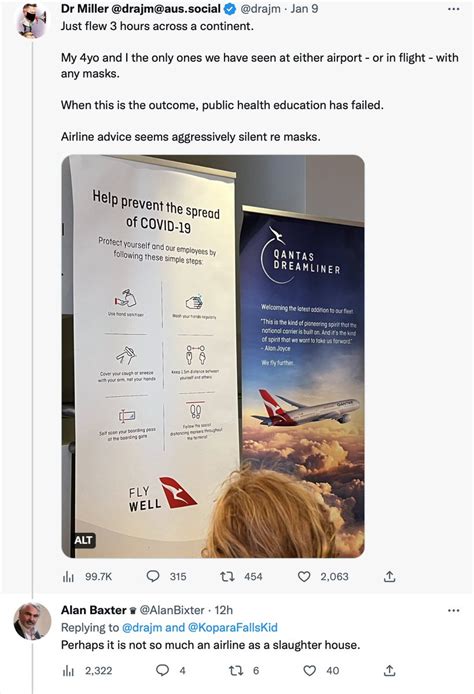This screenshot has width=474, height=694.
Task: Show ALT description of the image
Action: pos(83,540)
